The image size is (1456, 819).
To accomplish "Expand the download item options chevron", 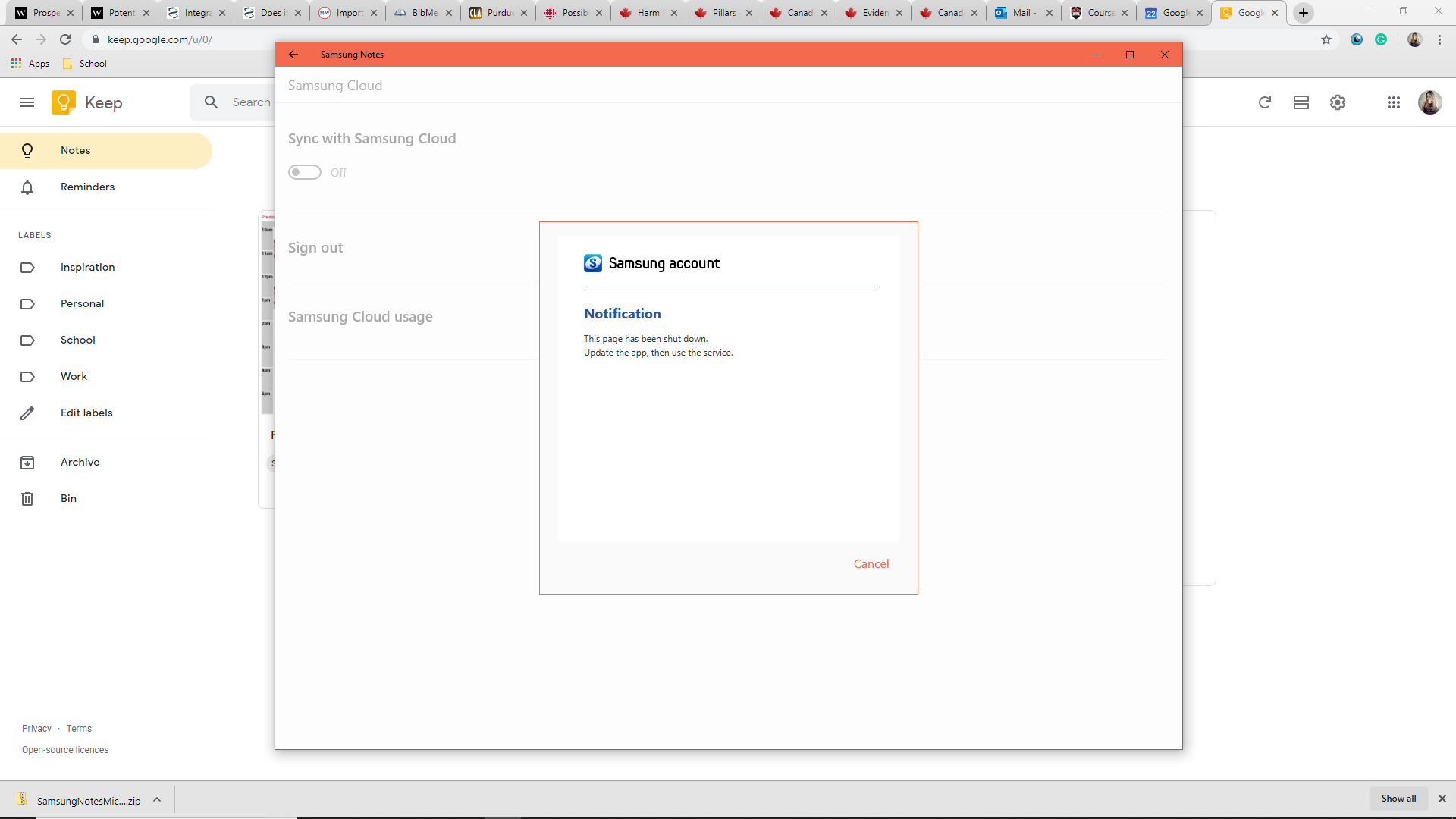I will (157, 799).
